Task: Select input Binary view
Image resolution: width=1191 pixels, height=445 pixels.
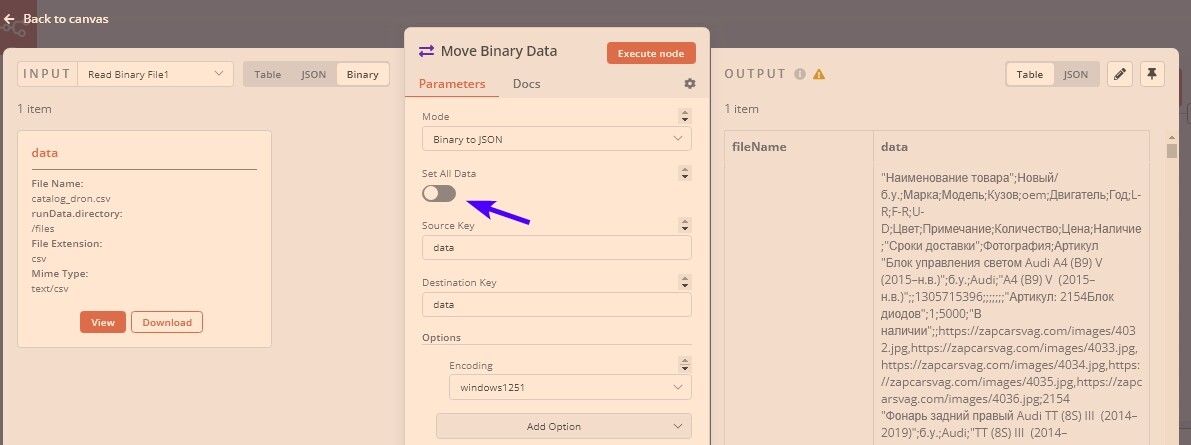Action: point(362,74)
